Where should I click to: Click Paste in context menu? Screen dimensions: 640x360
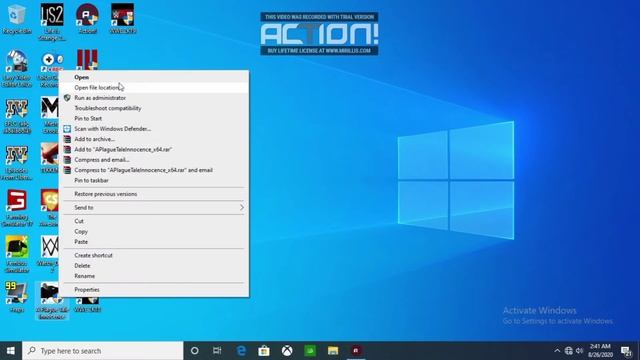[154, 242]
